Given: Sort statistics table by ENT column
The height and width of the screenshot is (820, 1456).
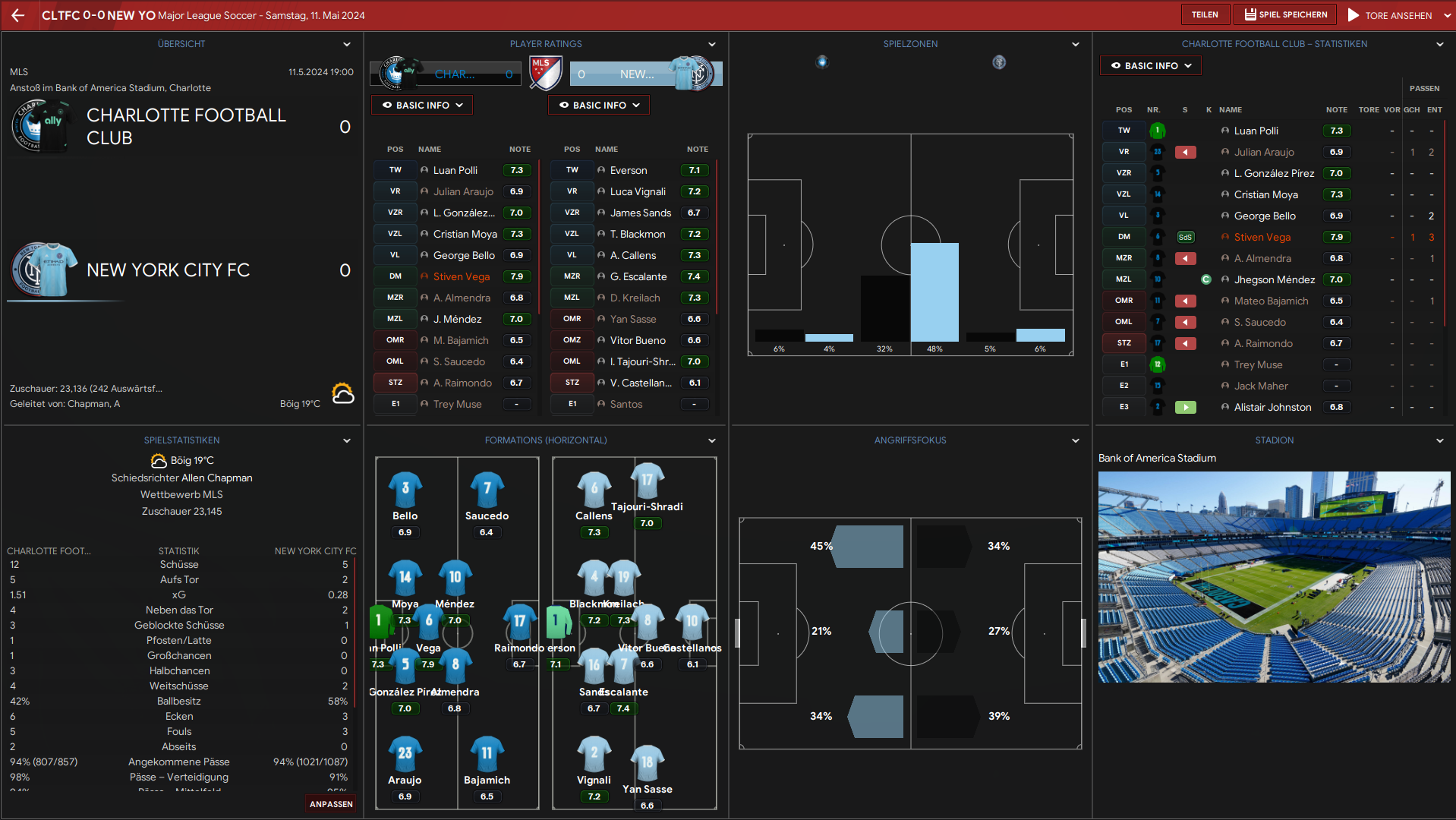Looking at the screenshot, I should [x=1434, y=110].
